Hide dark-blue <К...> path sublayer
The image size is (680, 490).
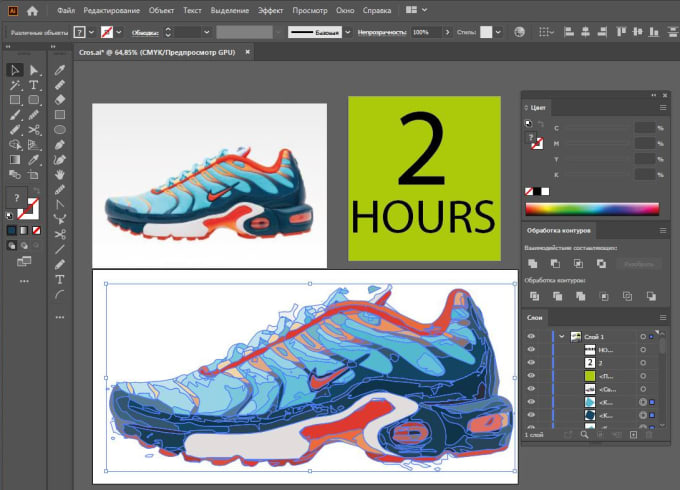click(x=531, y=415)
